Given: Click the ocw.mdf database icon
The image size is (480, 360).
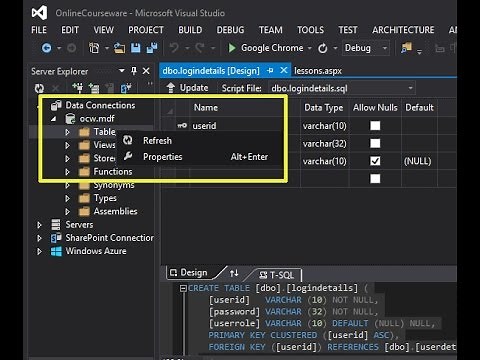Looking at the screenshot, I should click(70, 119).
